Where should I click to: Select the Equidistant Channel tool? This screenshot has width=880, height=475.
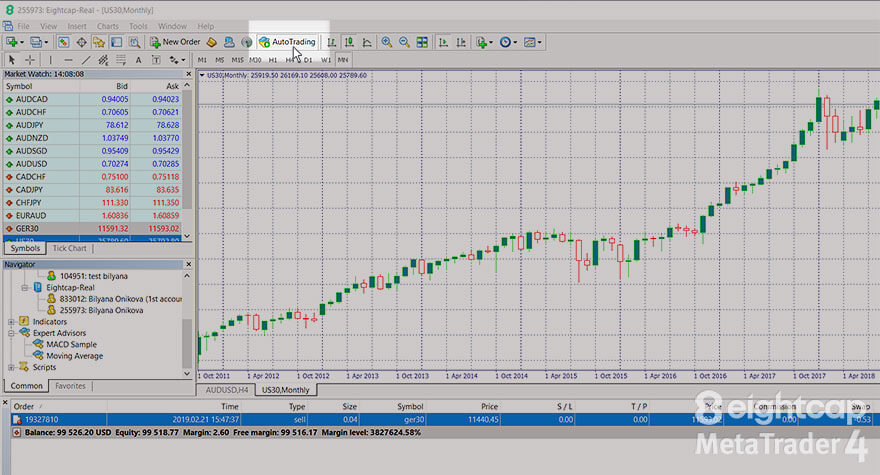point(103,60)
